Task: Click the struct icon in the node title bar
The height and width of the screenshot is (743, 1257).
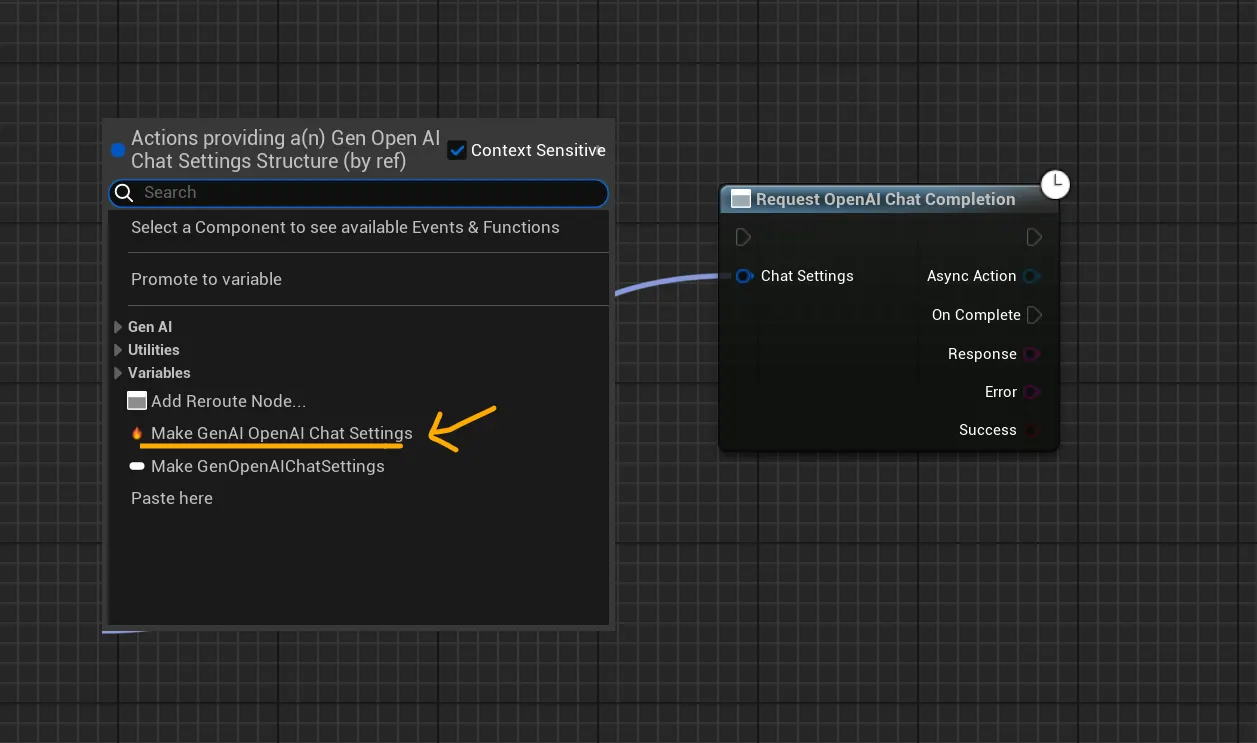Action: pos(740,198)
